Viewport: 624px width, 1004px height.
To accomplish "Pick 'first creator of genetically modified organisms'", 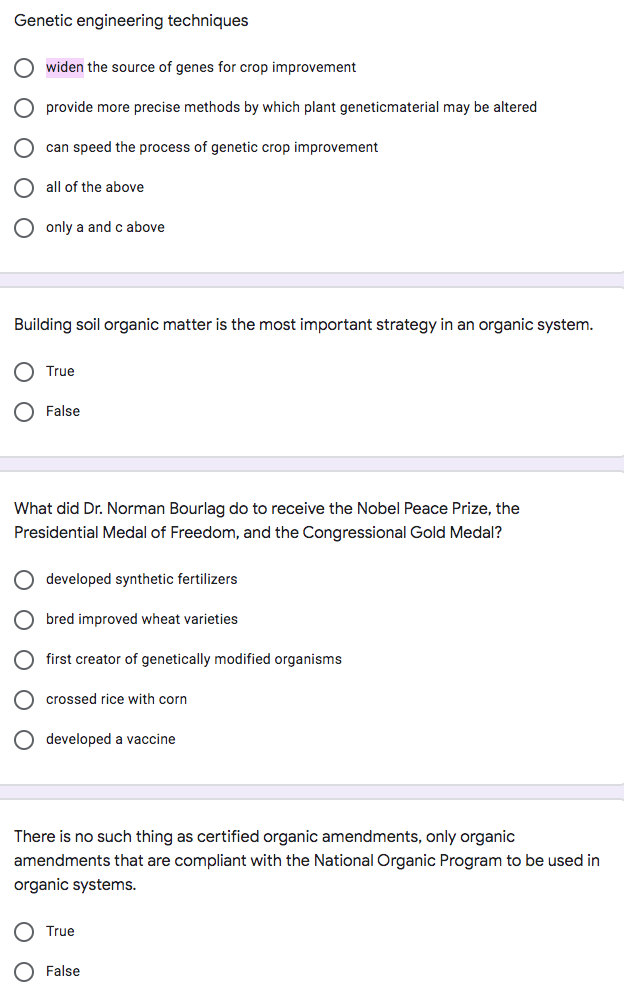I will click(23, 660).
